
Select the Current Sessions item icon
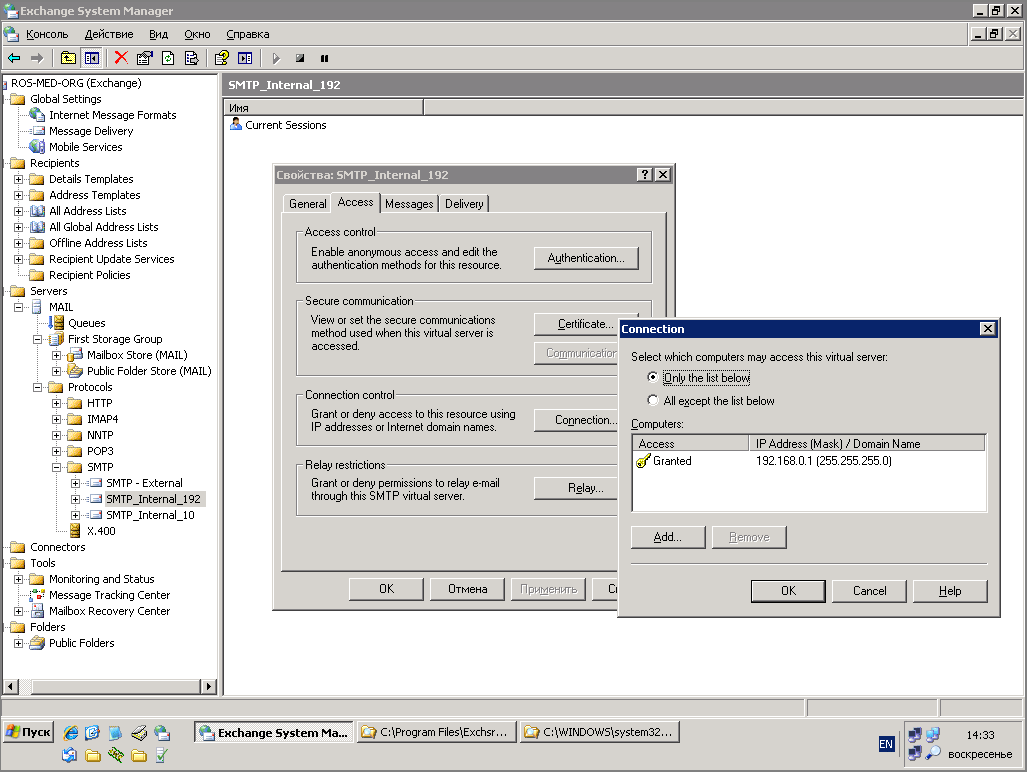(236, 124)
